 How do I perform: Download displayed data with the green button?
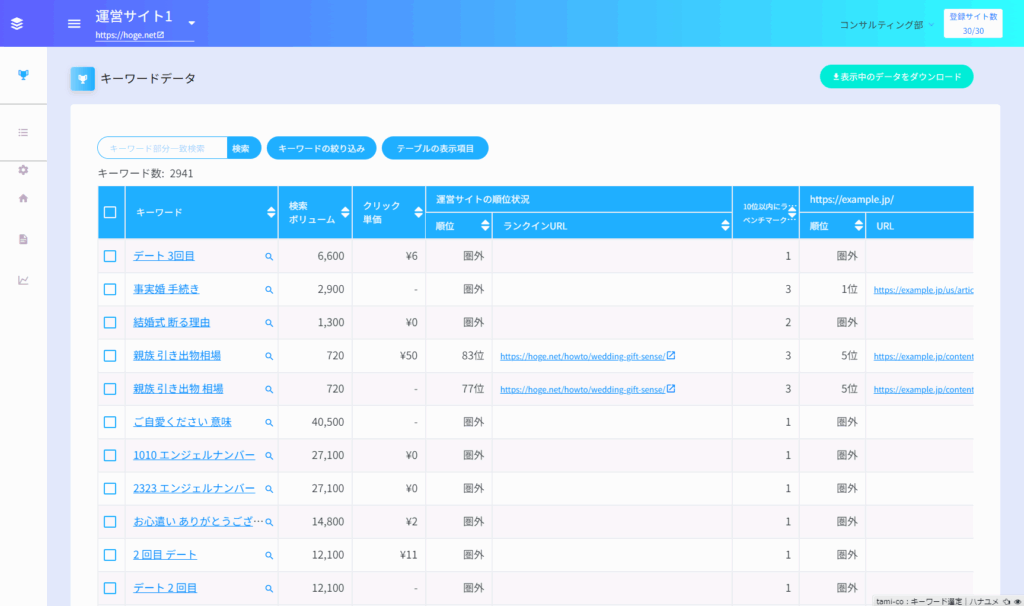(x=896, y=77)
